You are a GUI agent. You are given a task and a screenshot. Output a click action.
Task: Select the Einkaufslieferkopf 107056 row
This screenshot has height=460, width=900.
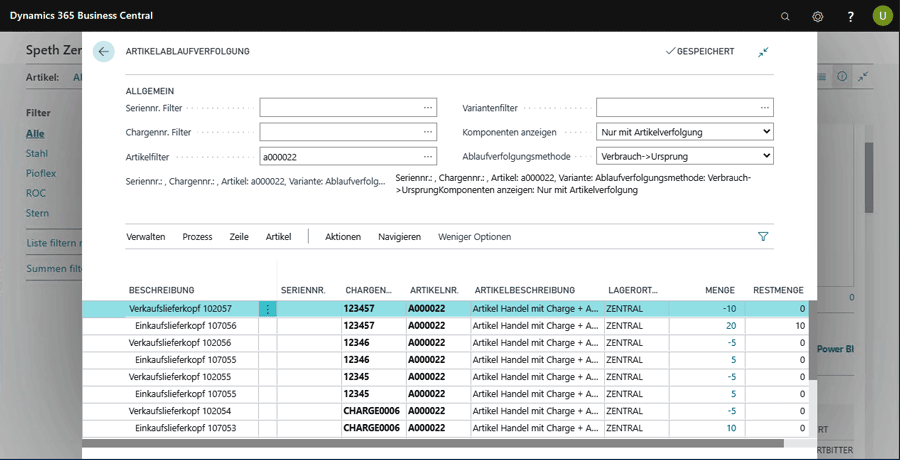point(445,326)
